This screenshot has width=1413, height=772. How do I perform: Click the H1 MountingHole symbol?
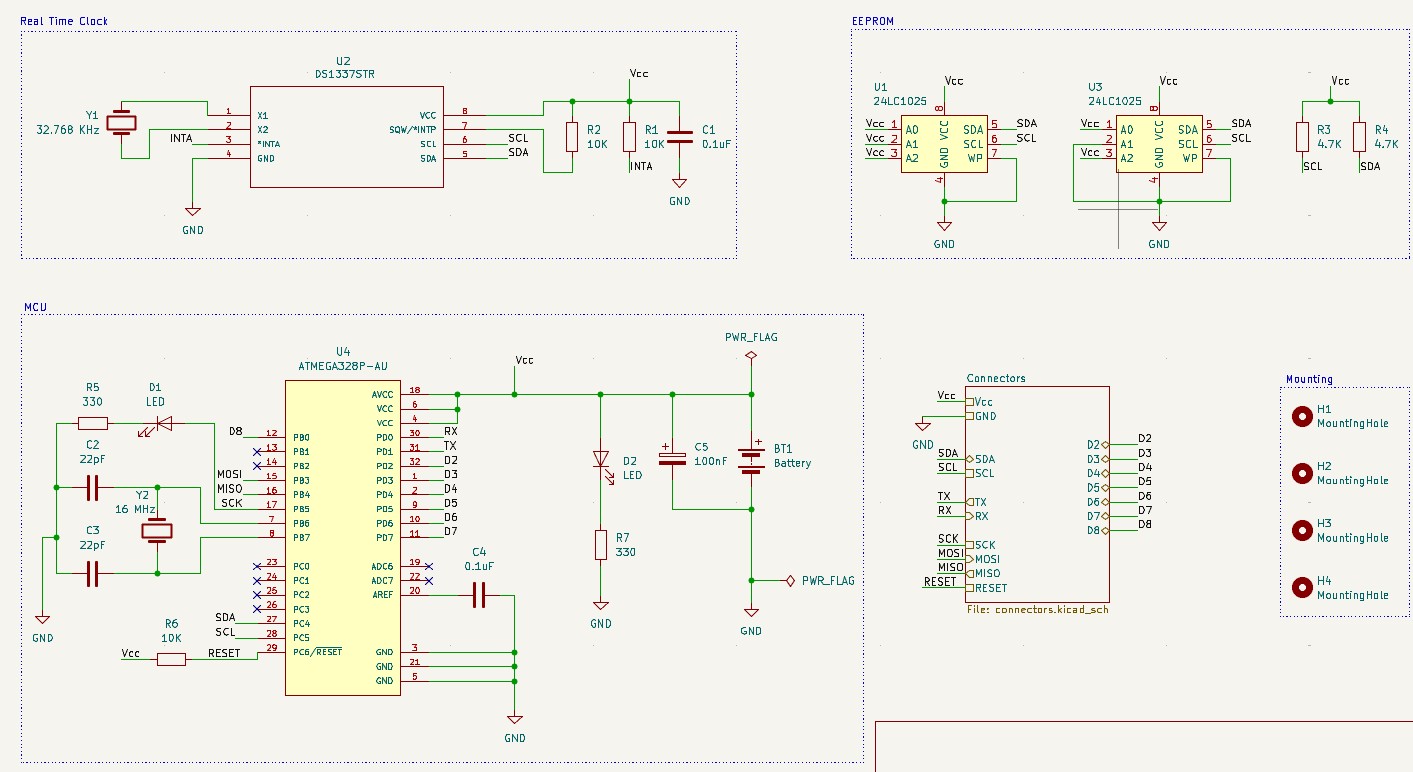tap(1302, 416)
